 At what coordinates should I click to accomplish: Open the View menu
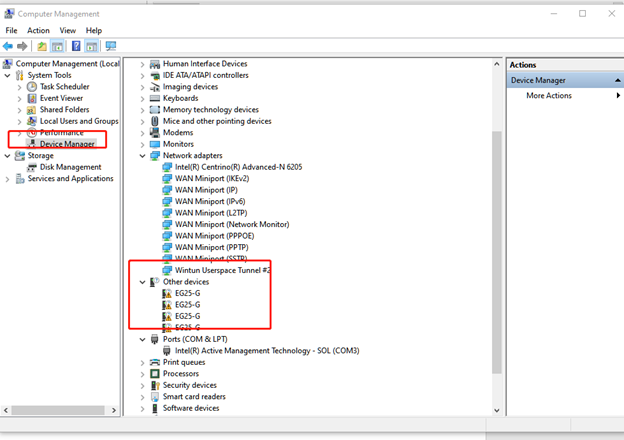pos(67,31)
